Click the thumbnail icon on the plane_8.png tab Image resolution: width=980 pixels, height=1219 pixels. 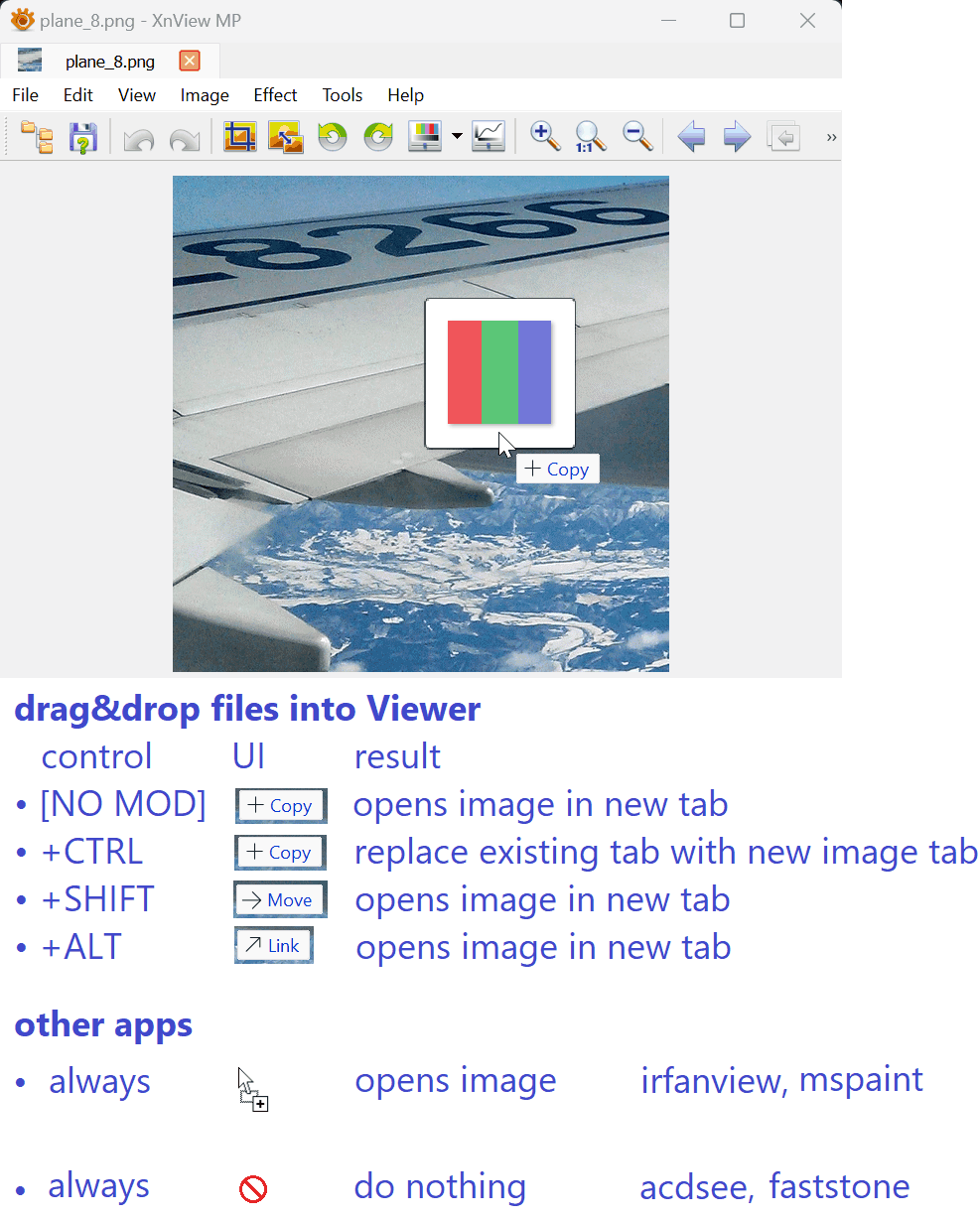(x=30, y=61)
